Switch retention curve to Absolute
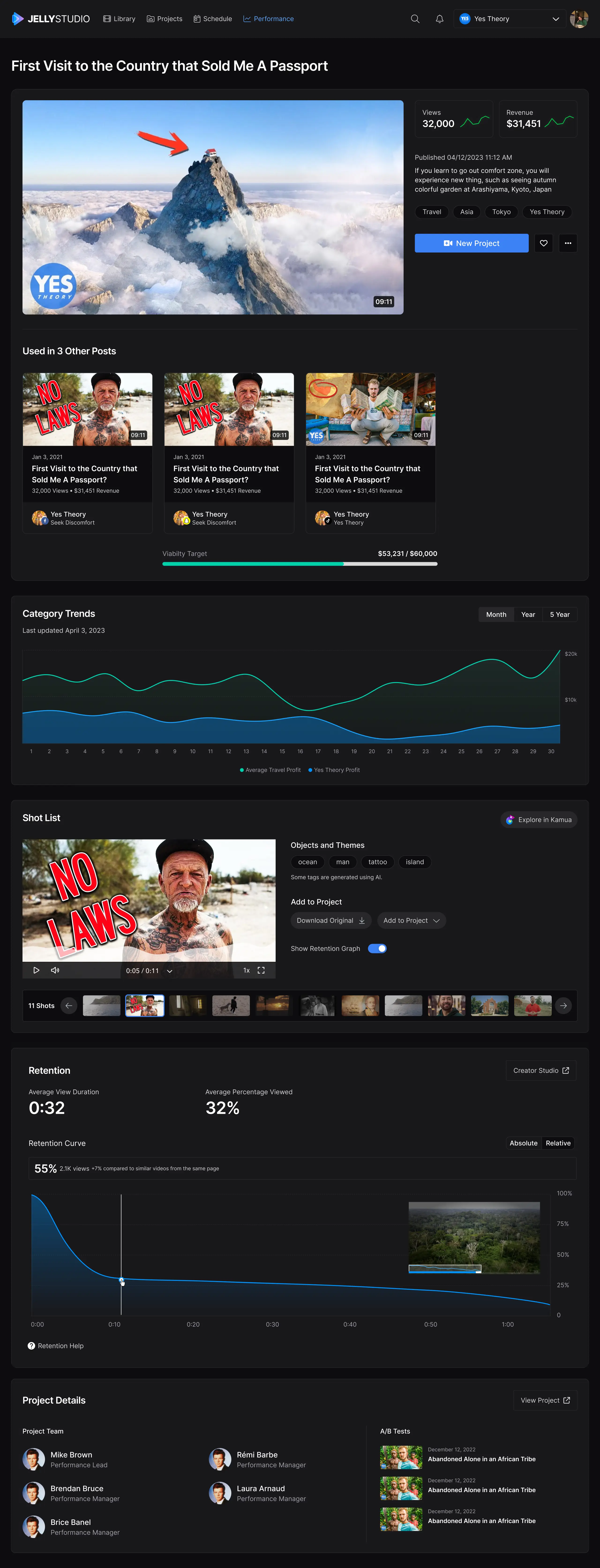The image size is (600, 1568). click(523, 1143)
